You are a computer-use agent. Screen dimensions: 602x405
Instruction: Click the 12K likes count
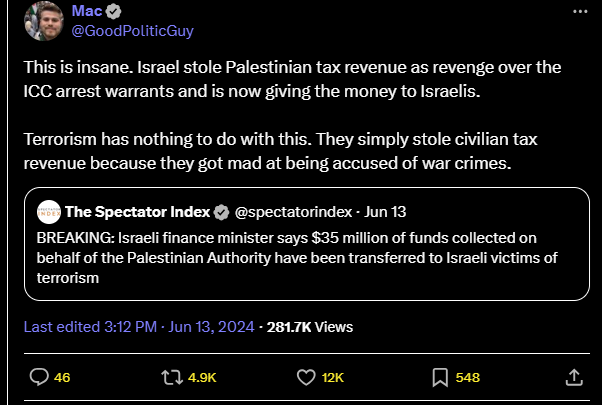[334, 377]
